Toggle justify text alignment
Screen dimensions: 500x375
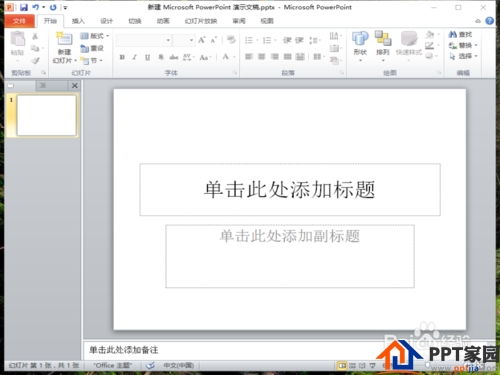click(288, 57)
